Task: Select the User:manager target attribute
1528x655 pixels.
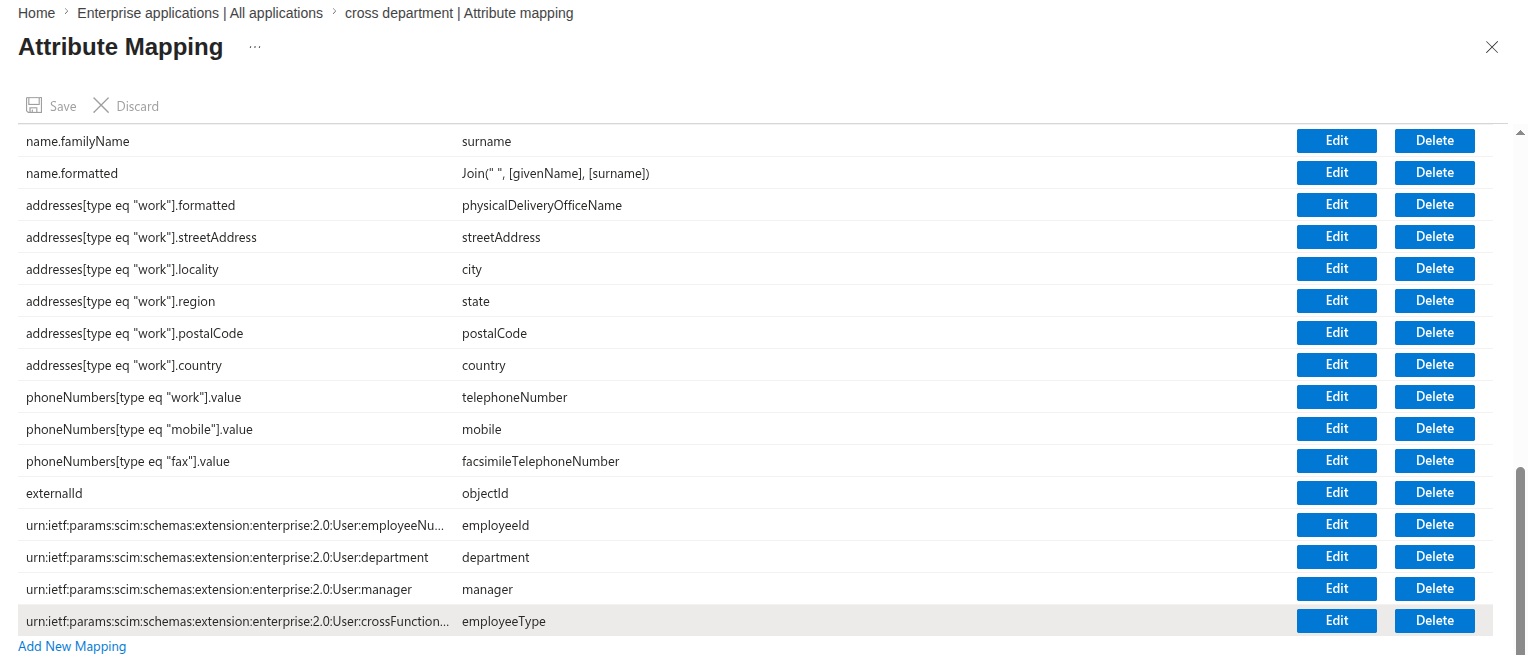Action: 219,590
